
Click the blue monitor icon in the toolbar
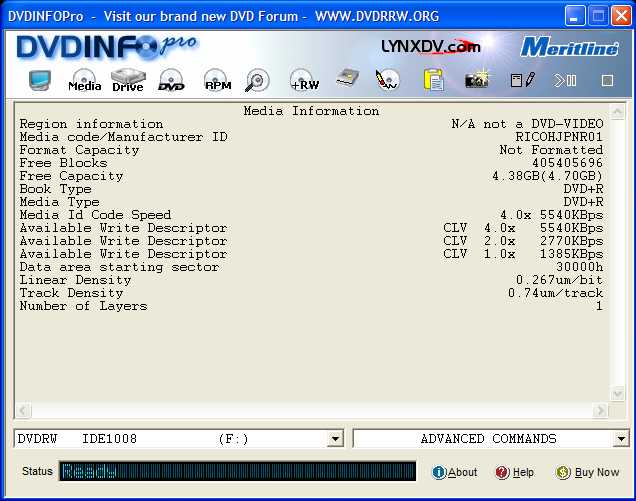40,80
